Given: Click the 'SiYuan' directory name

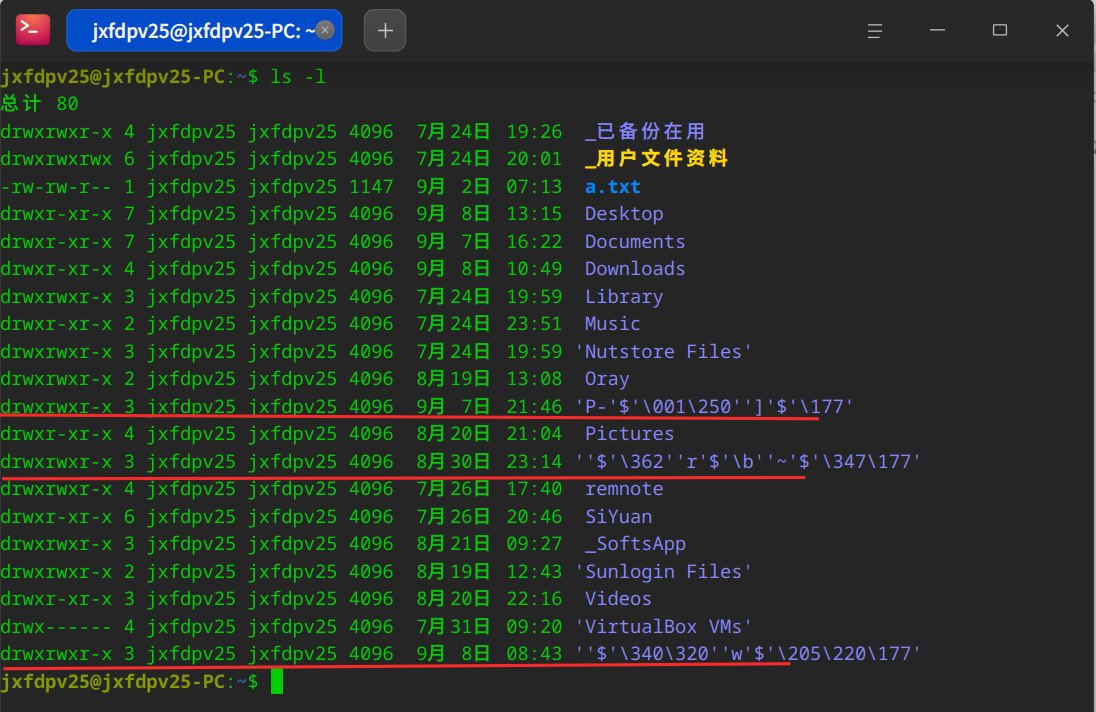Looking at the screenshot, I should coord(618,517).
